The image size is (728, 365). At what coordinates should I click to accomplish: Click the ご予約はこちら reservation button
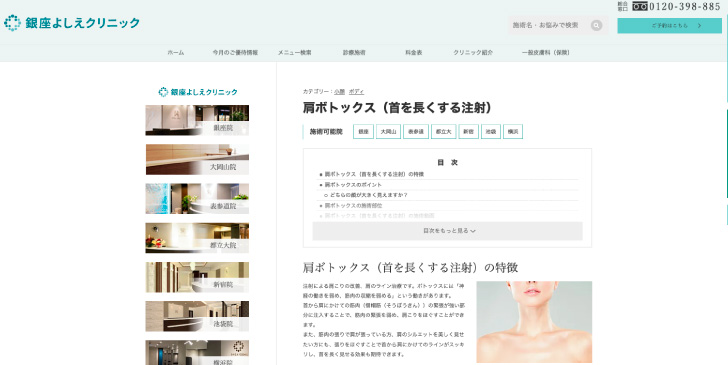click(670, 26)
